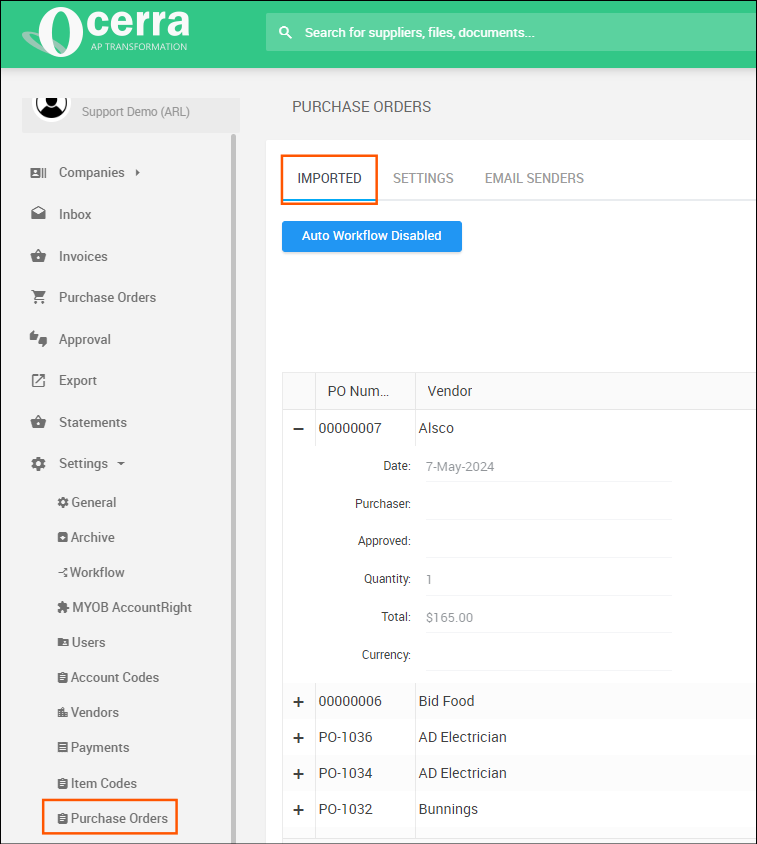Click the Quantity value 1
The image size is (757, 844).
click(x=429, y=580)
